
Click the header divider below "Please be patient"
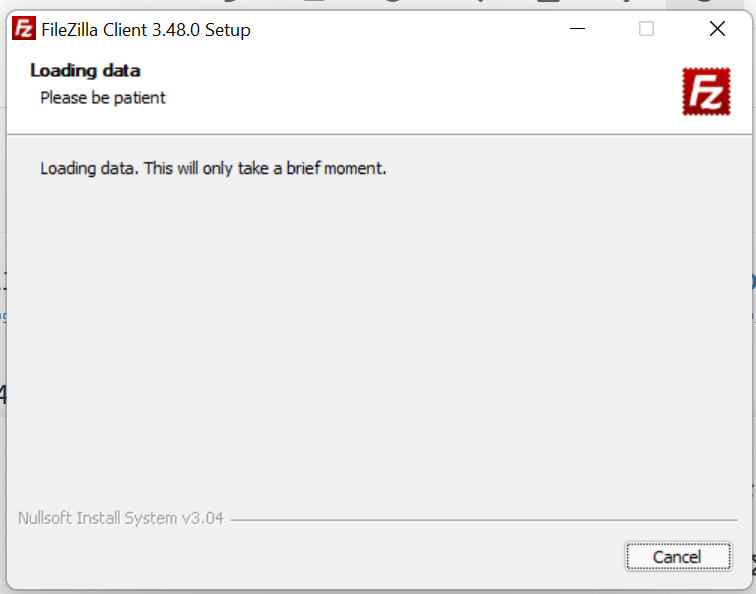pyautogui.click(x=378, y=134)
